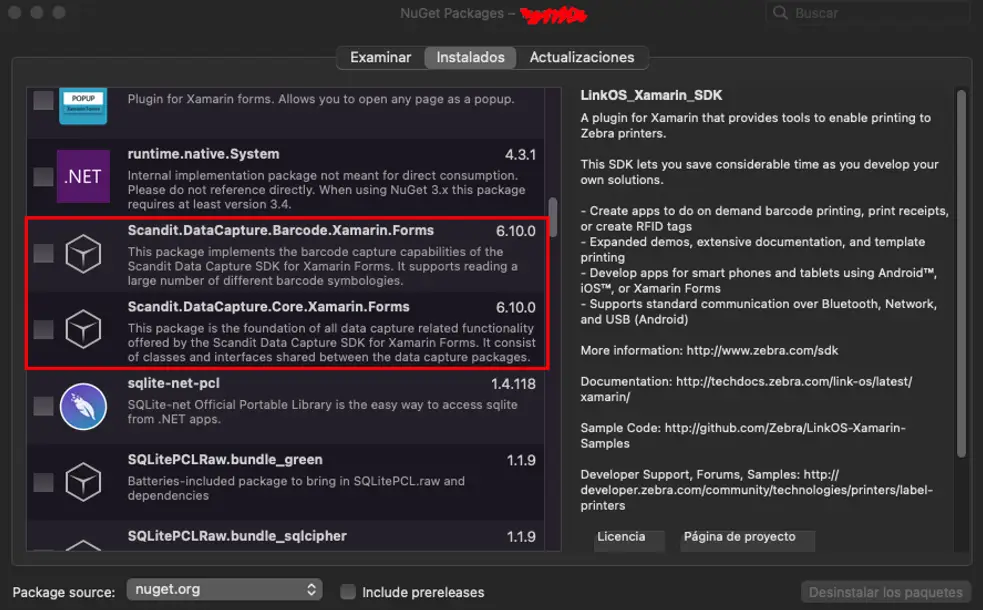Check the sqlite-net-pcl package checkbox

point(43,406)
